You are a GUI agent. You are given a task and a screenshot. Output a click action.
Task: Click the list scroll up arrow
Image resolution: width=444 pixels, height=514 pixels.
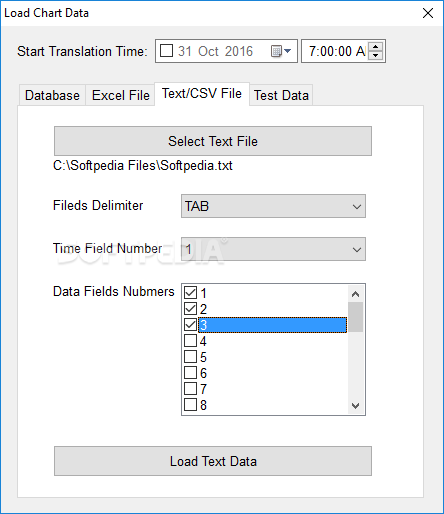[x=356, y=294]
